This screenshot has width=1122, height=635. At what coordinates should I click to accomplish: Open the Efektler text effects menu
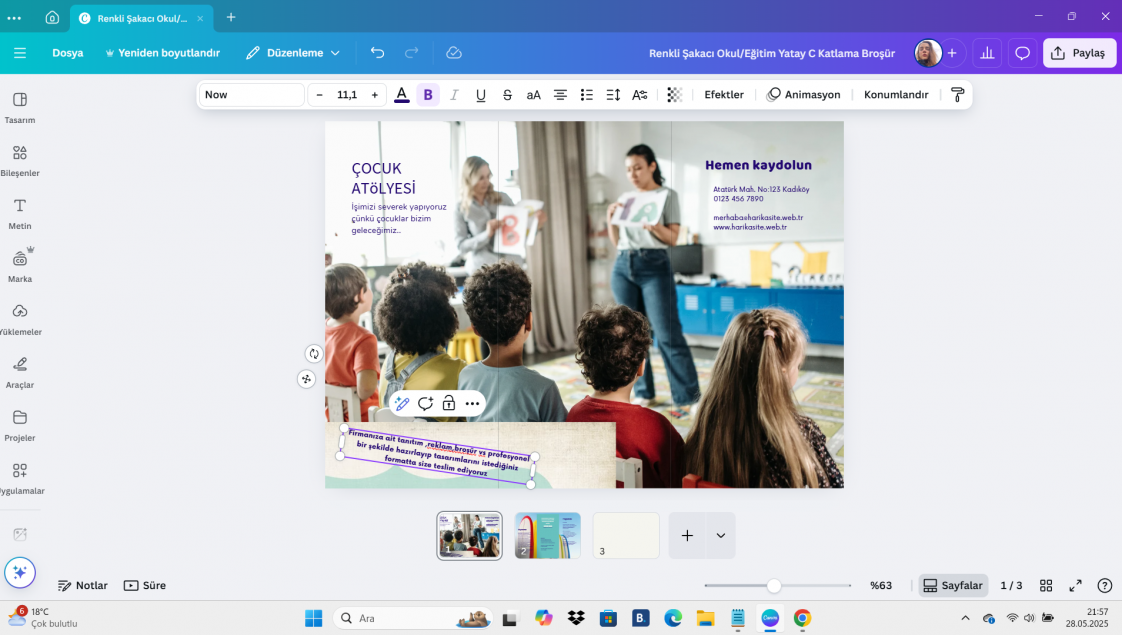pyautogui.click(x=724, y=95)
